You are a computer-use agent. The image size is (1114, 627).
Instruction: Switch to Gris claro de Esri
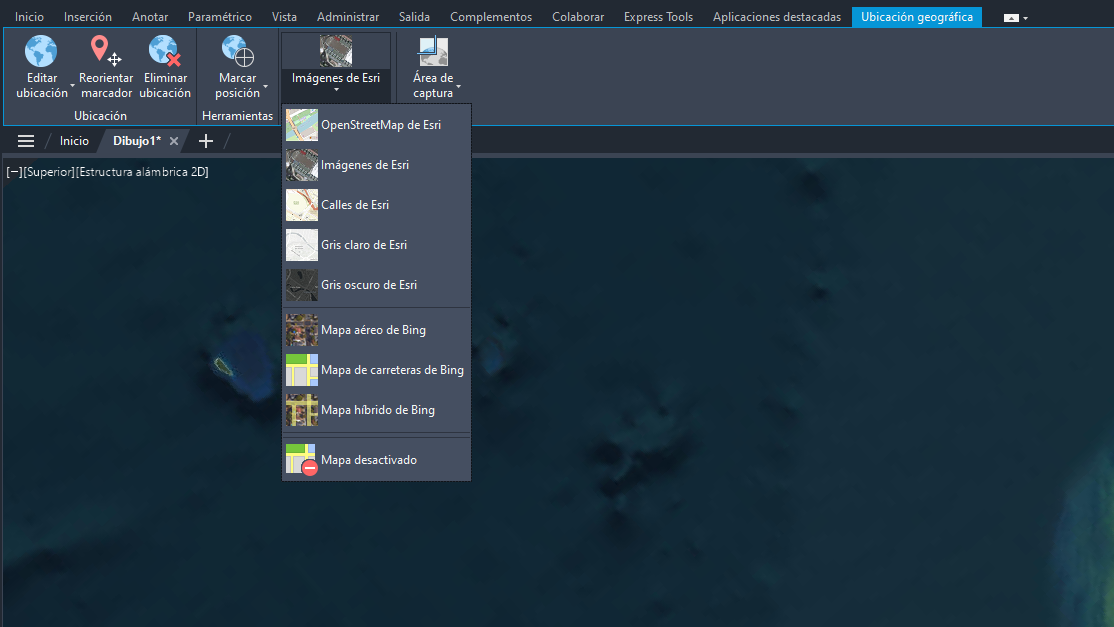point(377,245)
